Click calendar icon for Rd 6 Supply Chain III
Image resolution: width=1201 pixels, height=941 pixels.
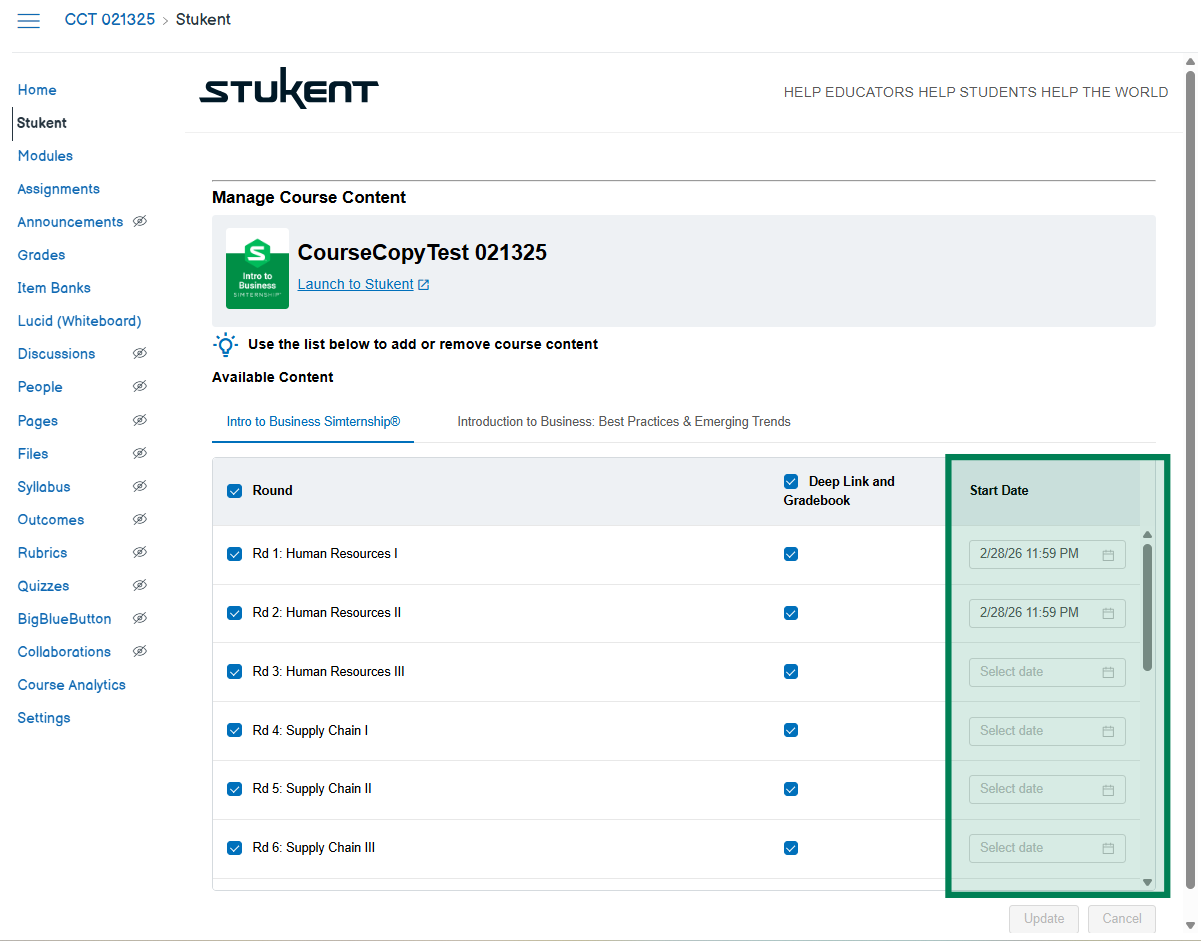[1107, 849]
